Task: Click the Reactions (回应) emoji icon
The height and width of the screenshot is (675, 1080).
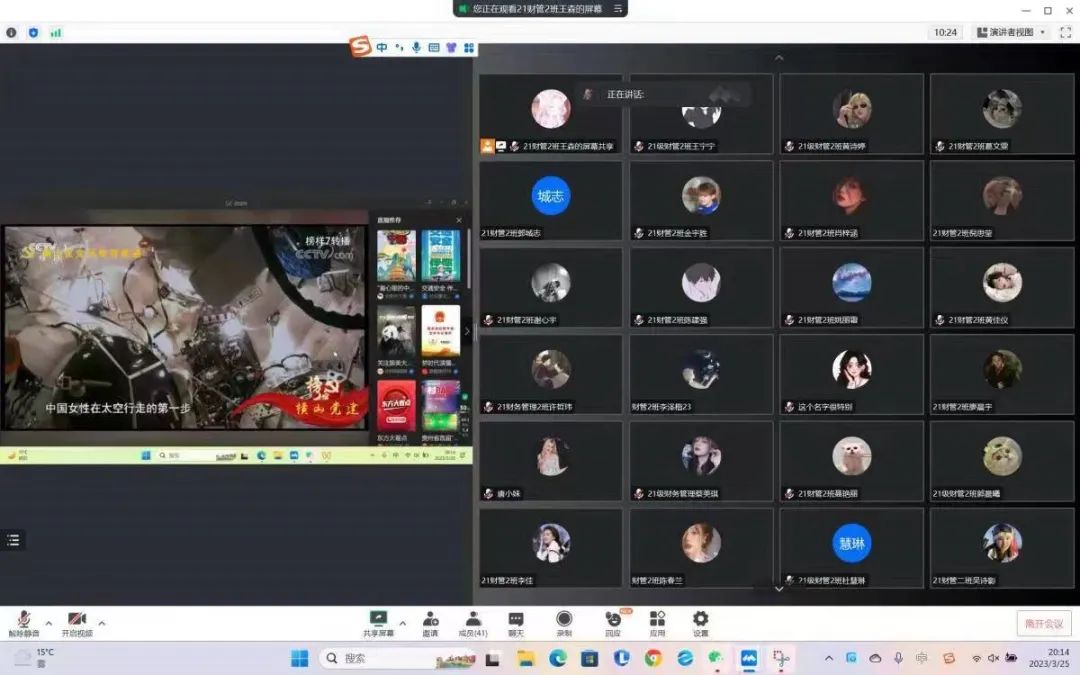Action: [612, 623]
